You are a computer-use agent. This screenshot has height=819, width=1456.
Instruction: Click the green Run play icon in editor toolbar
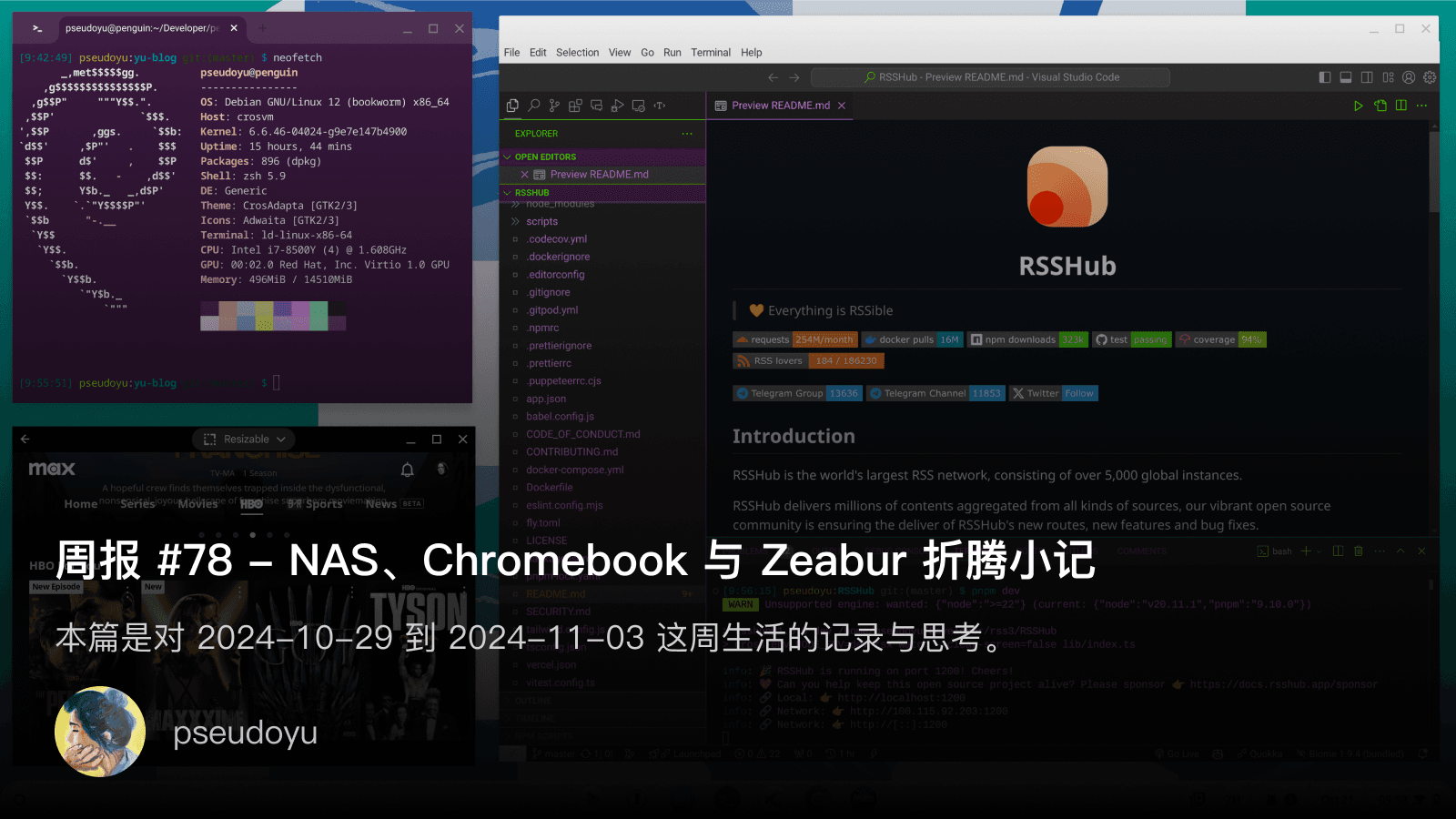1359,106
